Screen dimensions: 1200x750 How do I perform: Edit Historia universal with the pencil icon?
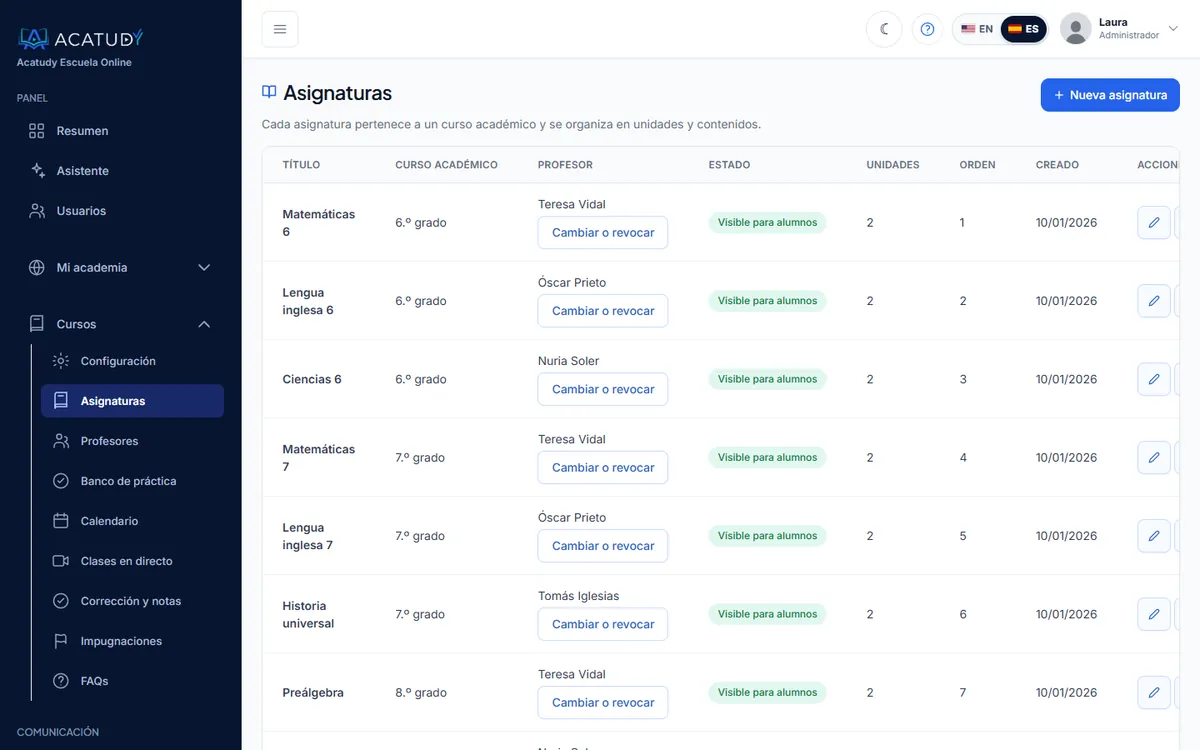click(x=1154, y=614)
